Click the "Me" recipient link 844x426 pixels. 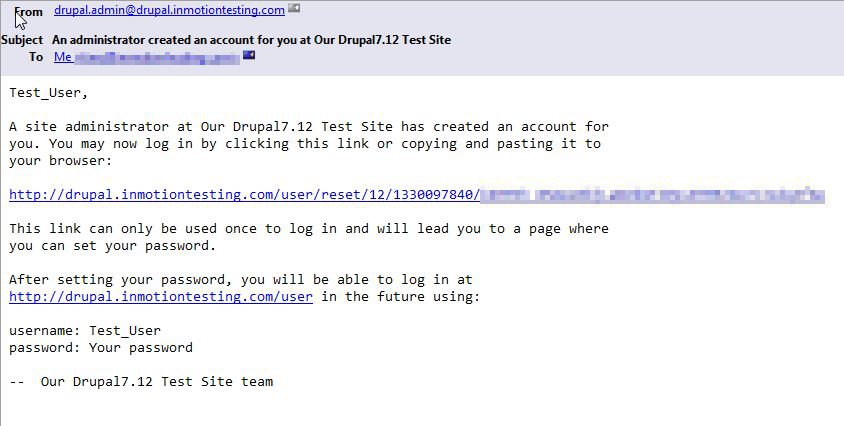[x=63, y=57]
